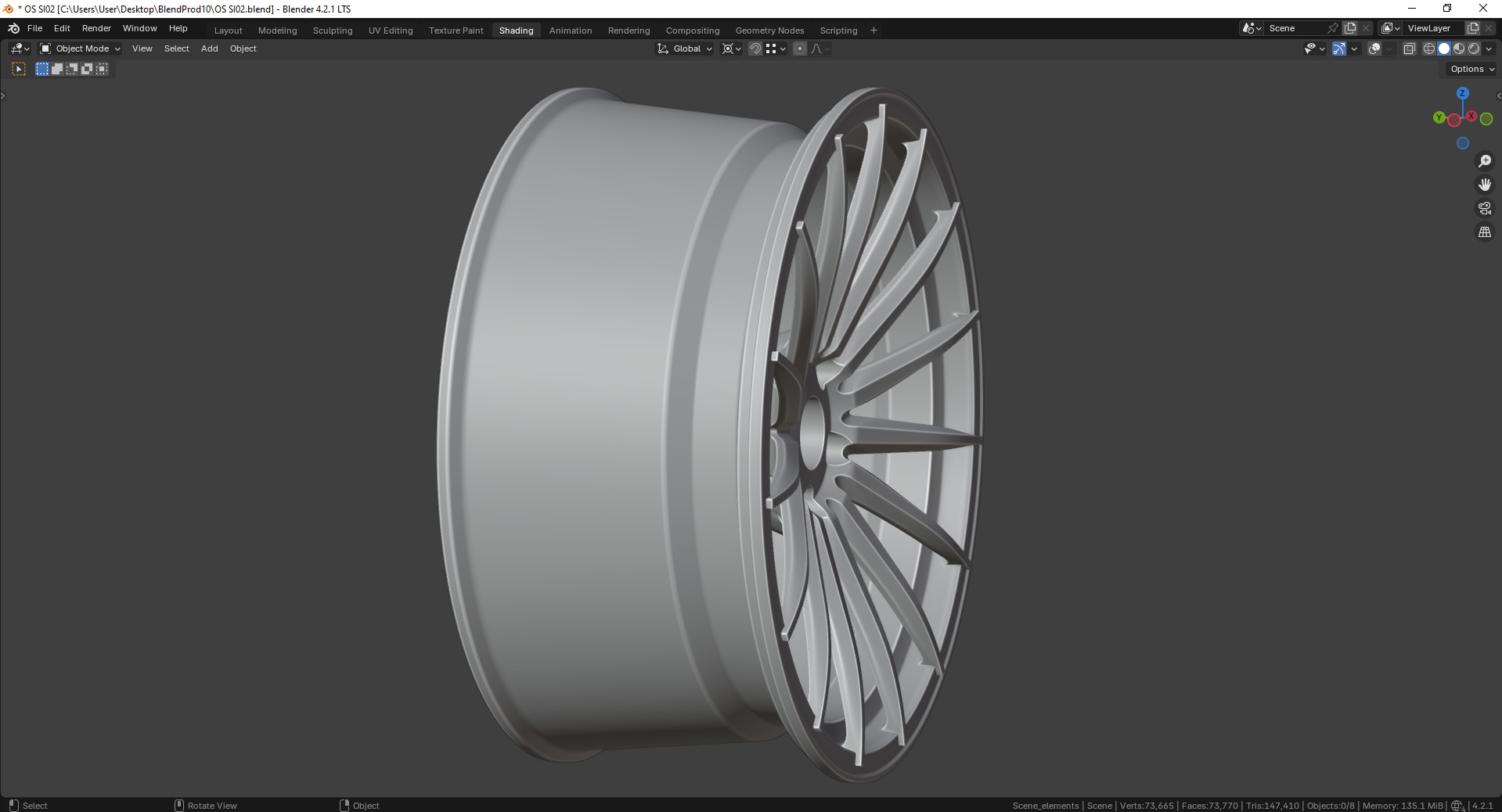Switch to wireframe viewport shading
This screenshot has height=812, width=1502.
point(1429,49)
